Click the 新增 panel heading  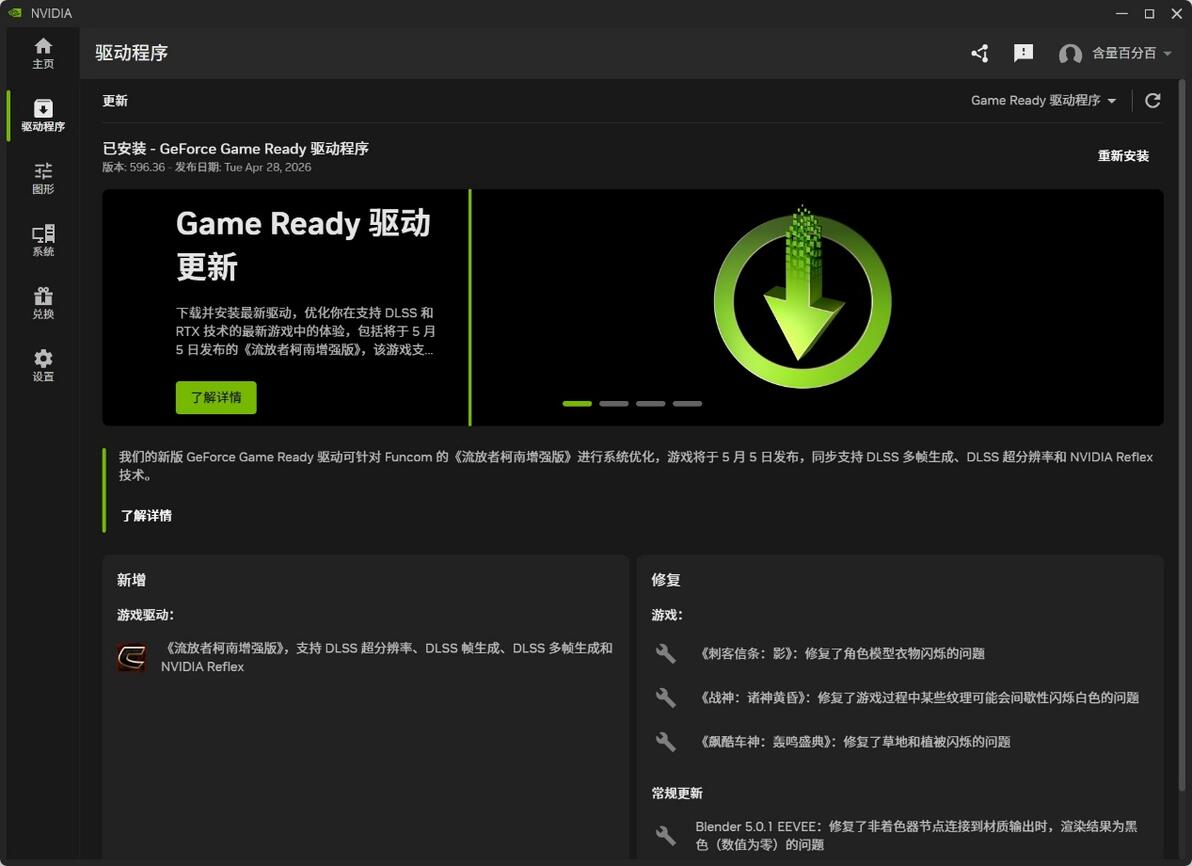pos(132,580)
